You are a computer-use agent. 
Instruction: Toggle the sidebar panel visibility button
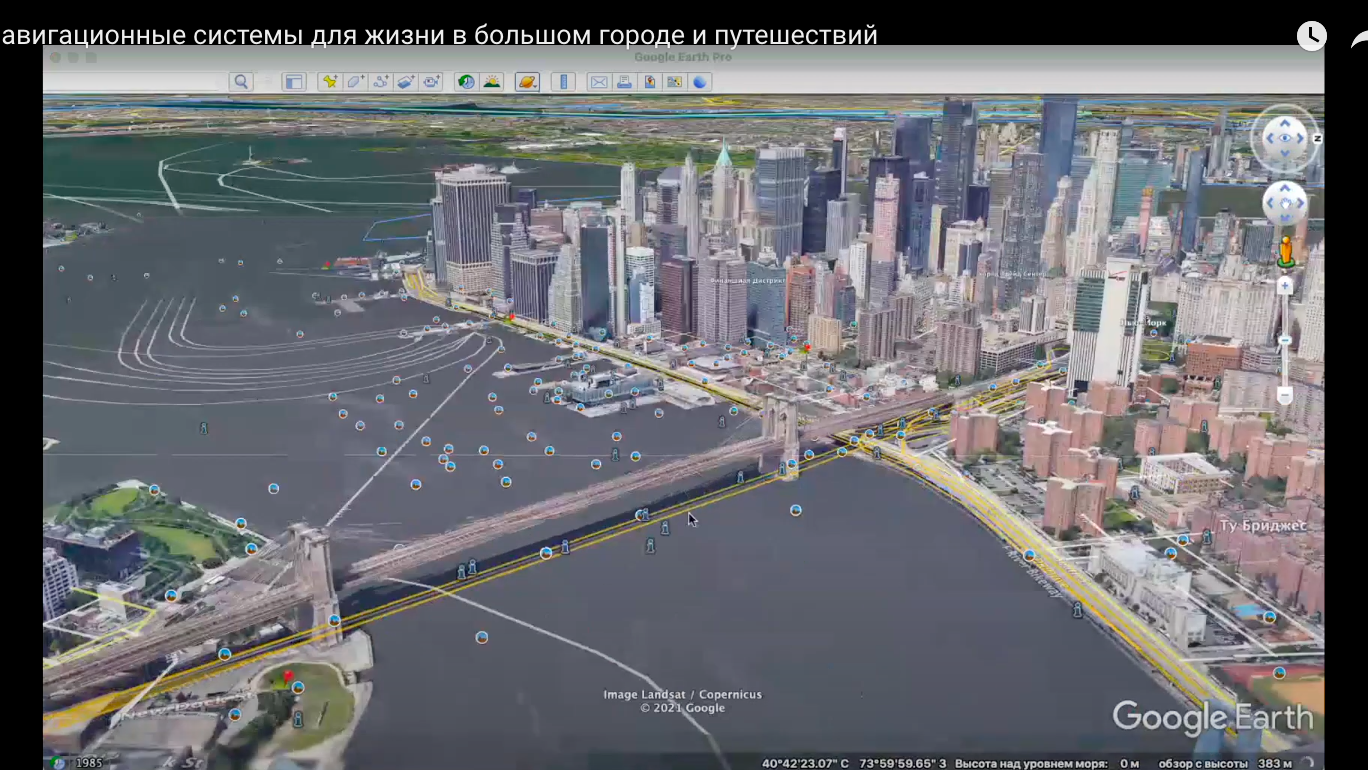point(293,82)
